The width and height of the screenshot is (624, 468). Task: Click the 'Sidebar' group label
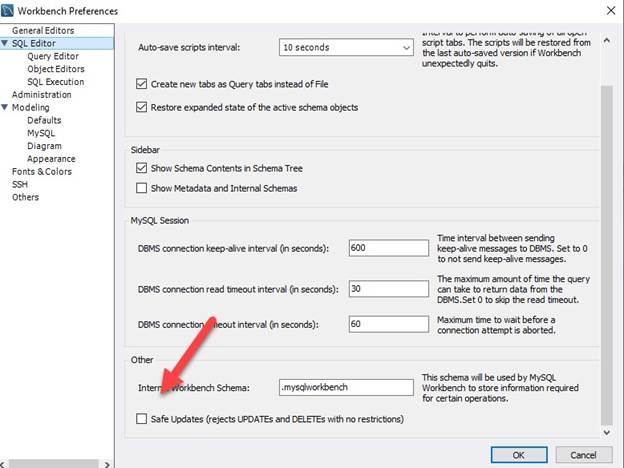[145, 150]
